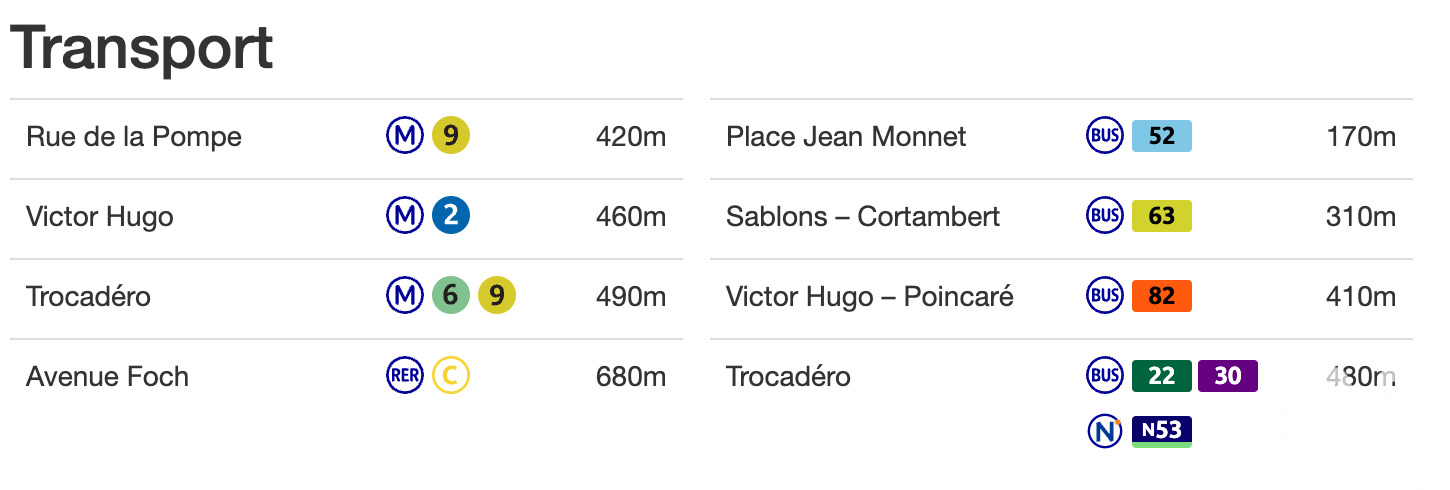Select the orange bus 82 badge
1450x490 pixels.
pos(1162,296)
